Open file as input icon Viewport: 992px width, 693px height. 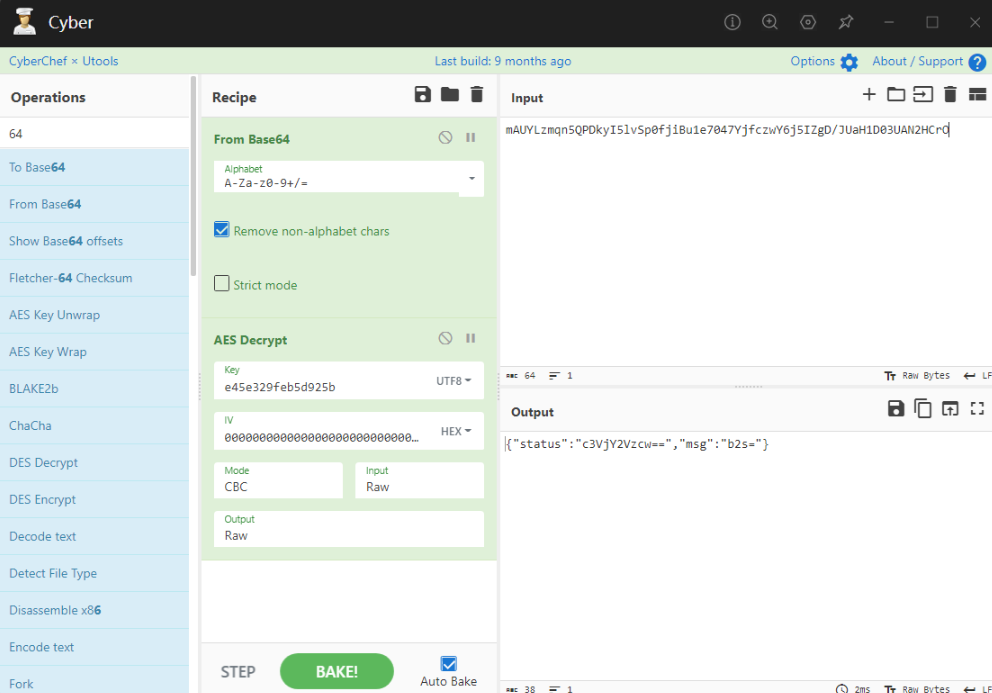pos(923,94)
